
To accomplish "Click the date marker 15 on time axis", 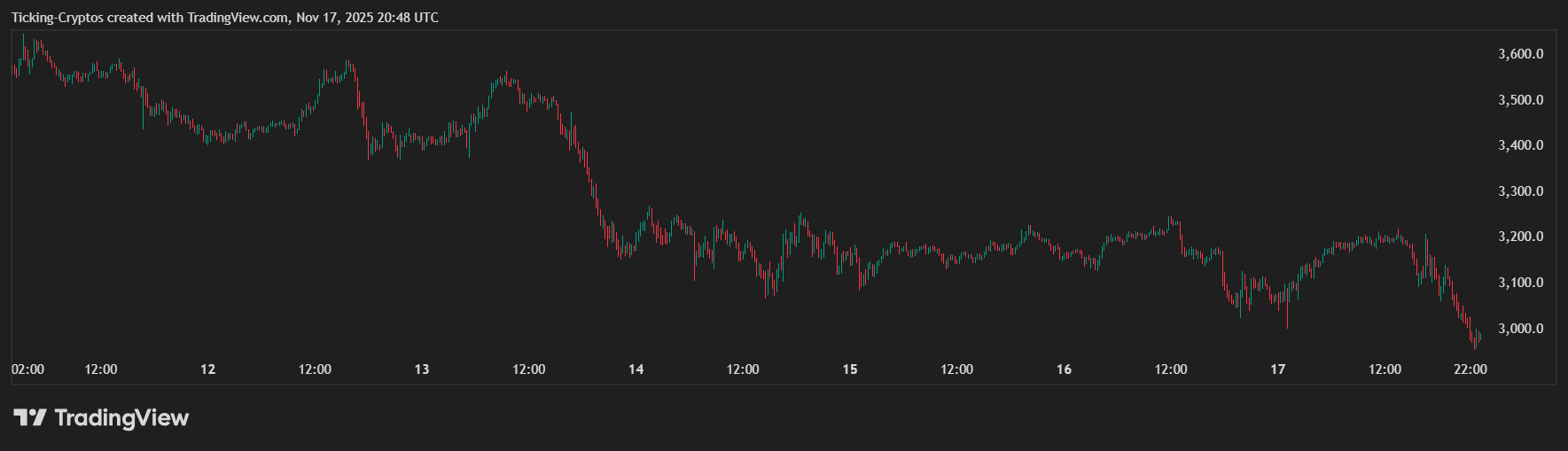I will tap(850, 369).
